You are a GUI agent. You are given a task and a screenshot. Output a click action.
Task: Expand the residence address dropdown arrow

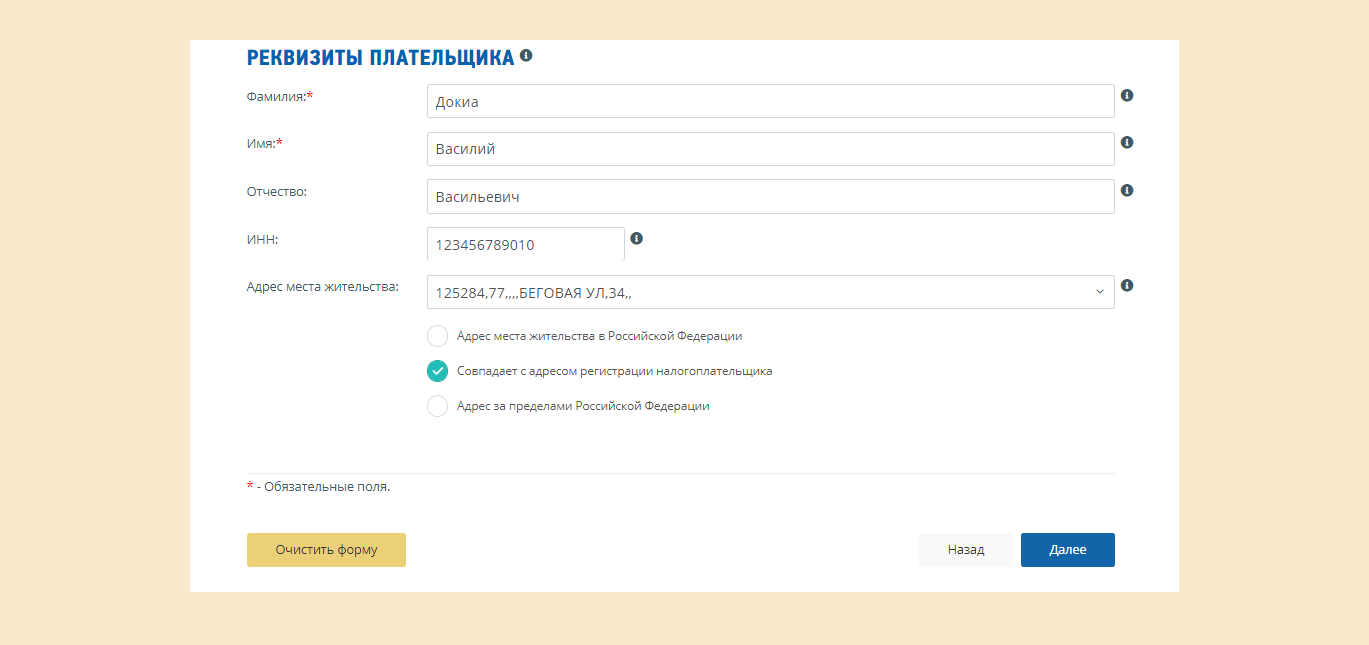(x=1099, y=292)
